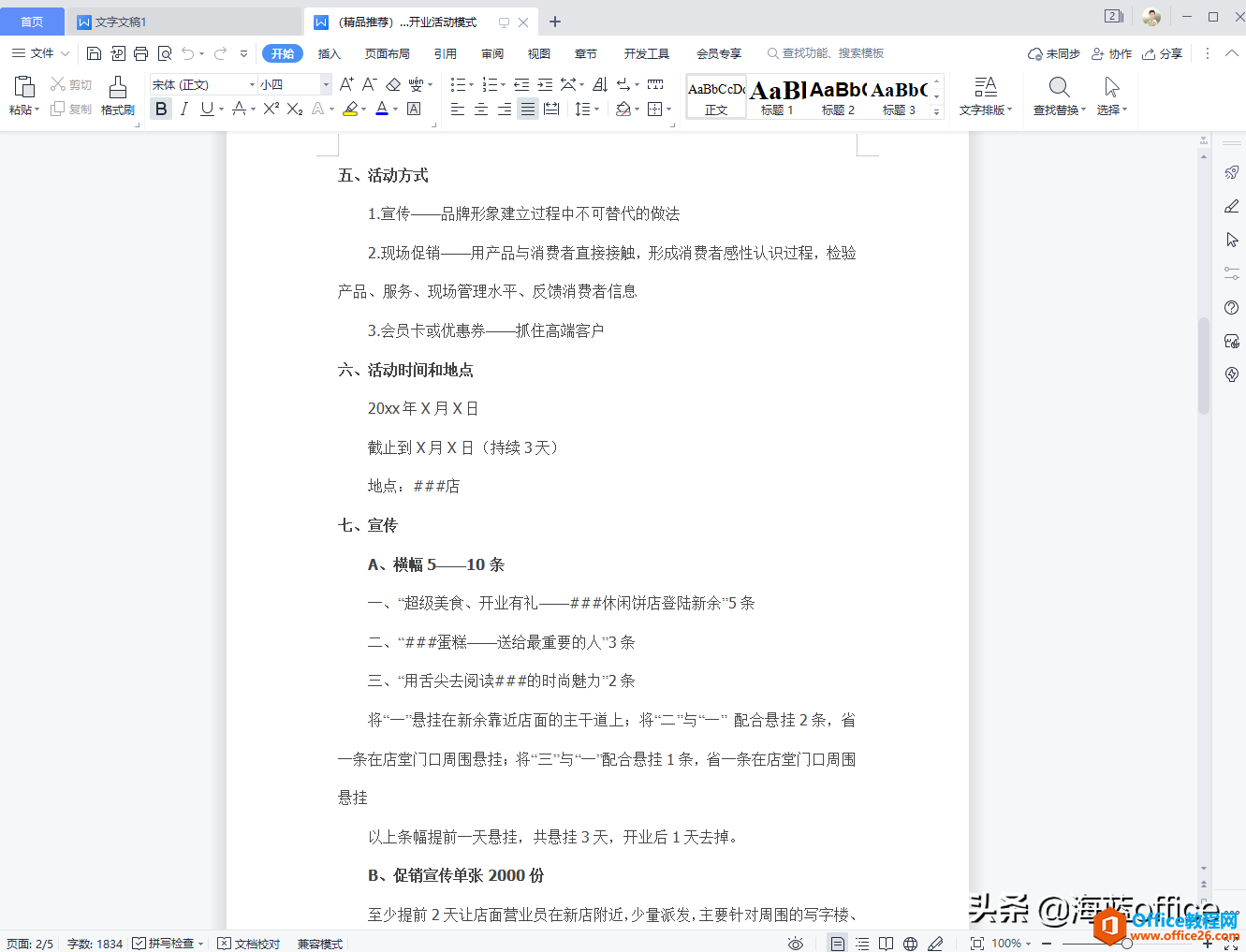Click the zoom out minus control

coord(1047,944)
